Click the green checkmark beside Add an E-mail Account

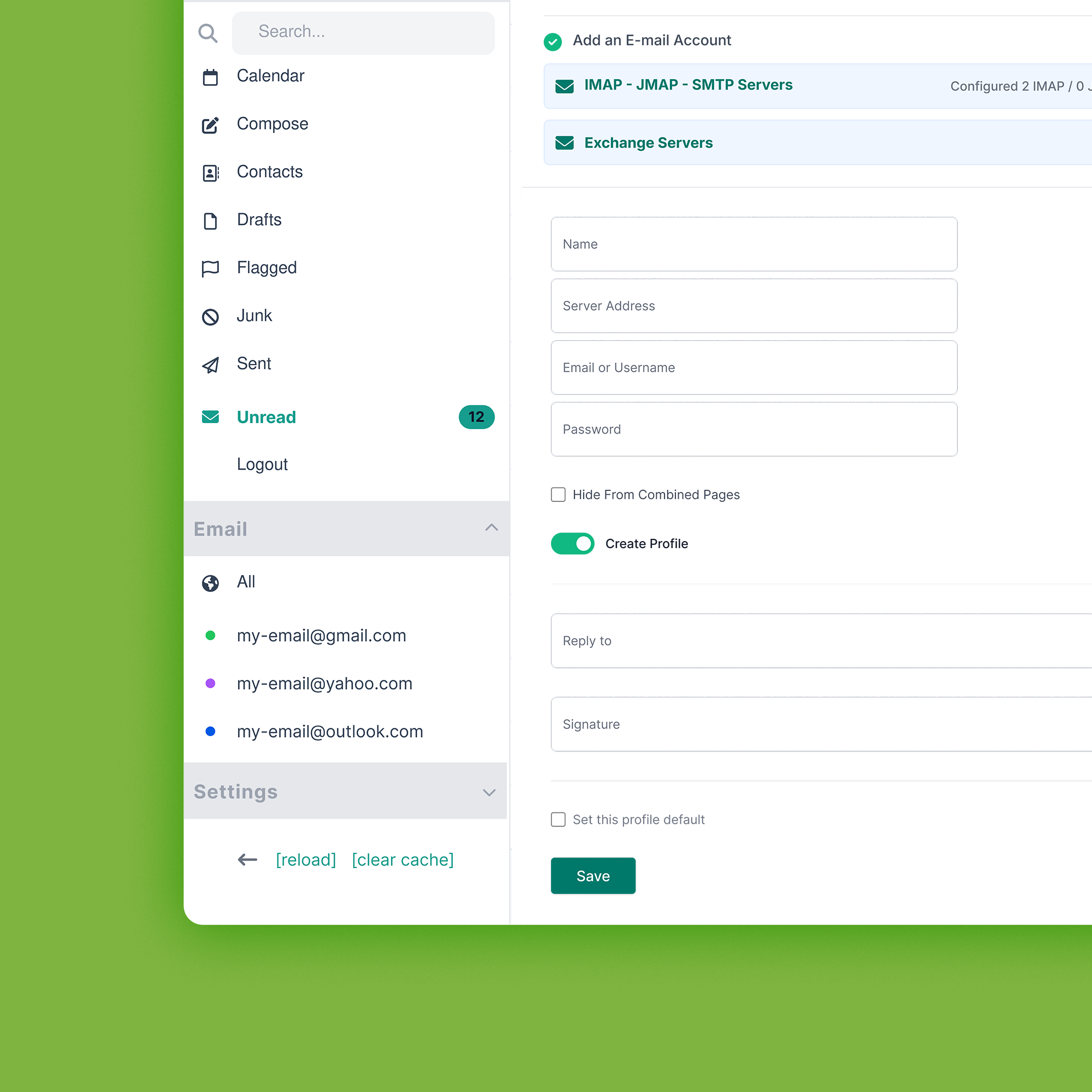pyautogui.click(x=553, y=41)
